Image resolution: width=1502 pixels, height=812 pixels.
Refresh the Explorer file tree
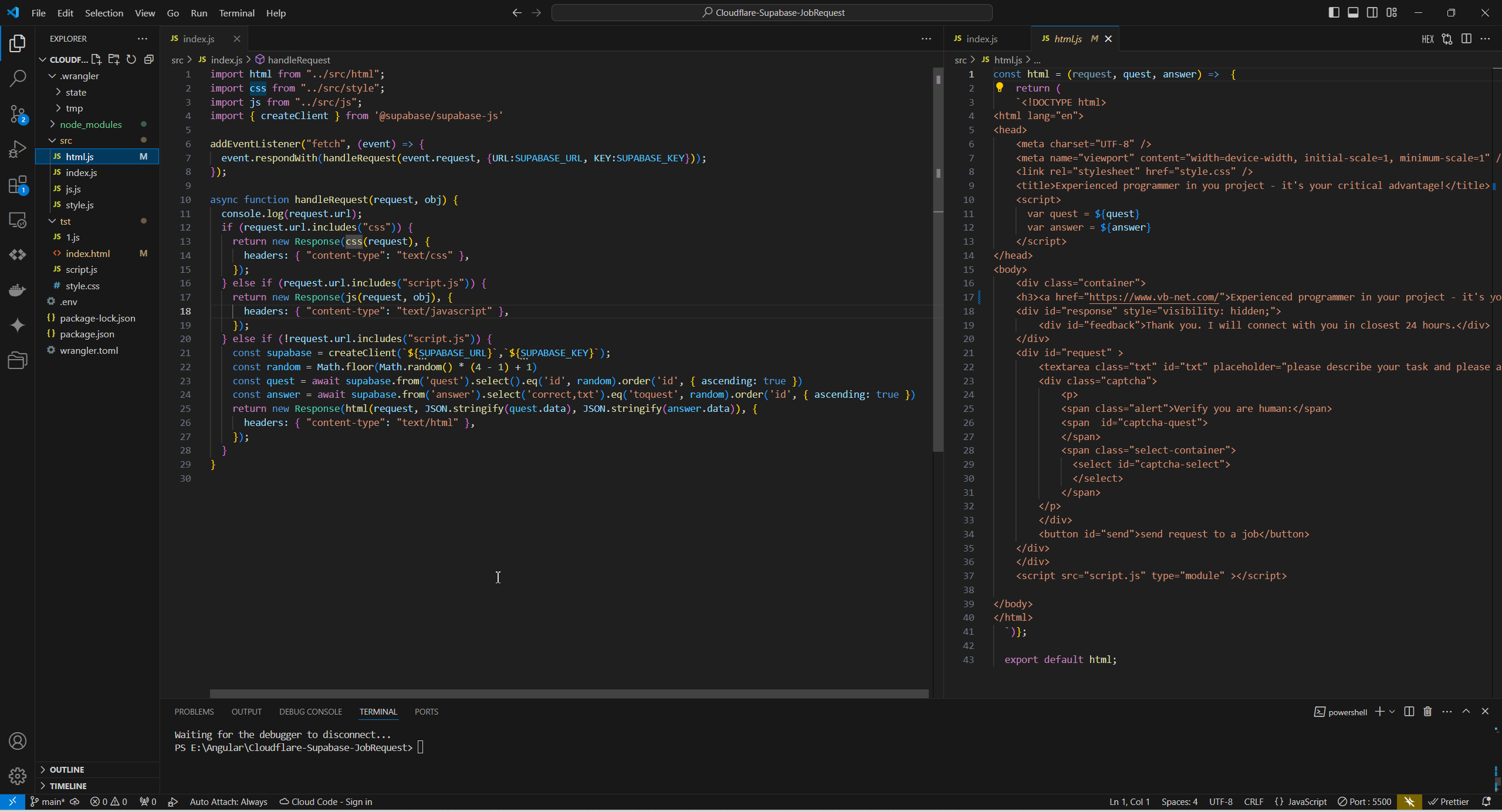pyautogui.click(x=131, y=59)
